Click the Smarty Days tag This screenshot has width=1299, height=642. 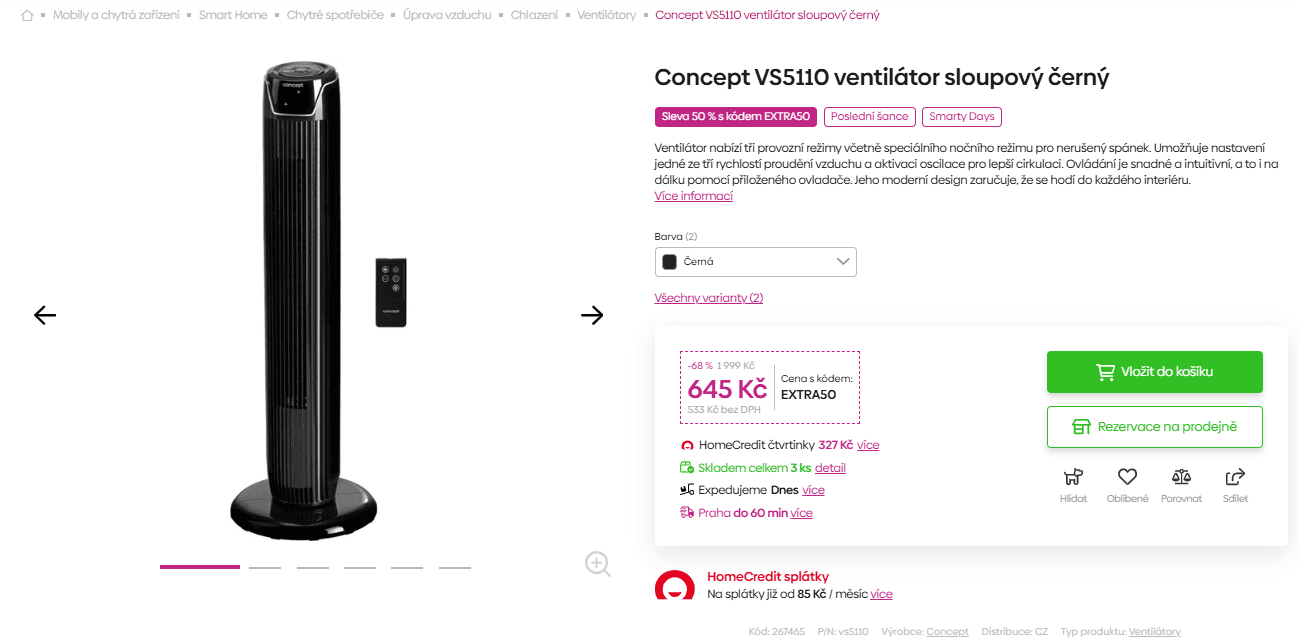pyautogui.click(x=962, y=117)
